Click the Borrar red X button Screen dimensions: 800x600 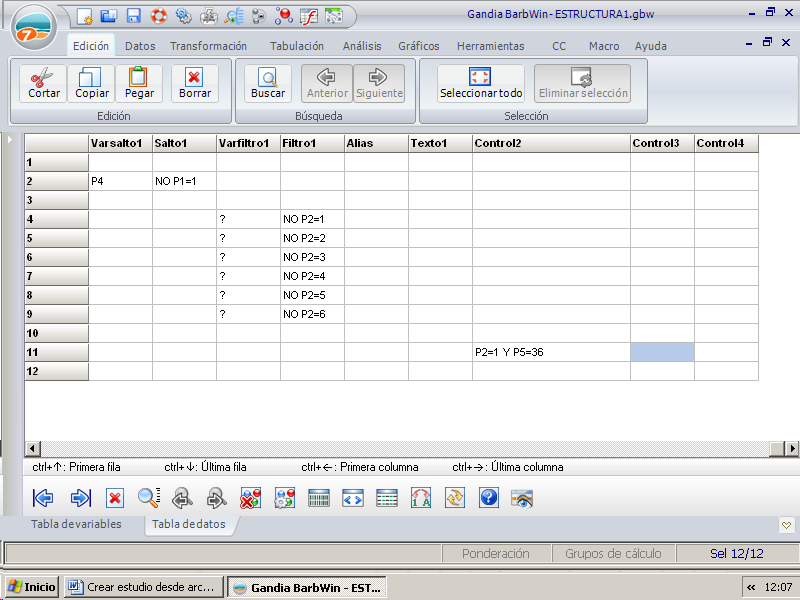[x=195, y=84]
